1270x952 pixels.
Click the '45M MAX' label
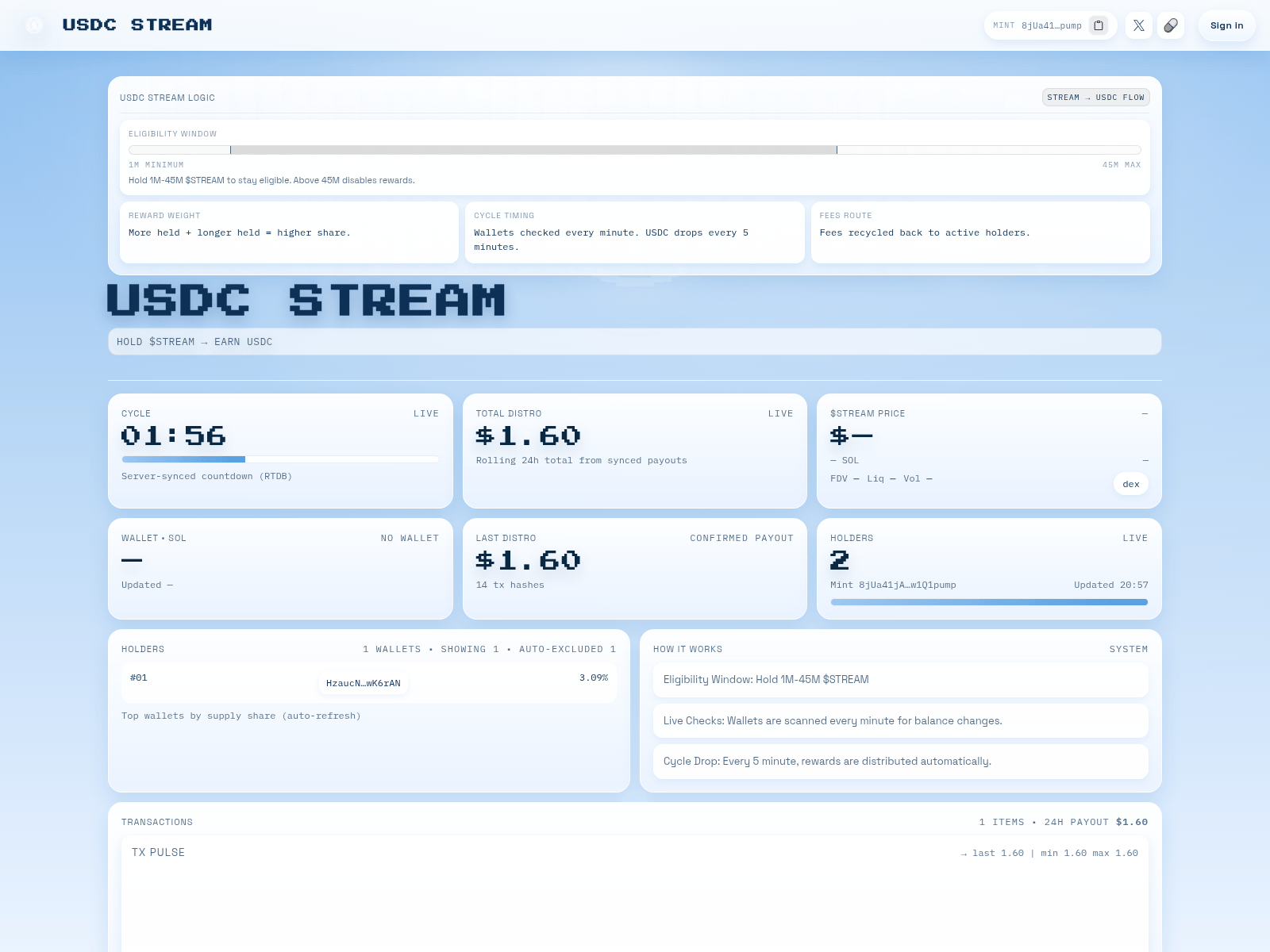1122,165
